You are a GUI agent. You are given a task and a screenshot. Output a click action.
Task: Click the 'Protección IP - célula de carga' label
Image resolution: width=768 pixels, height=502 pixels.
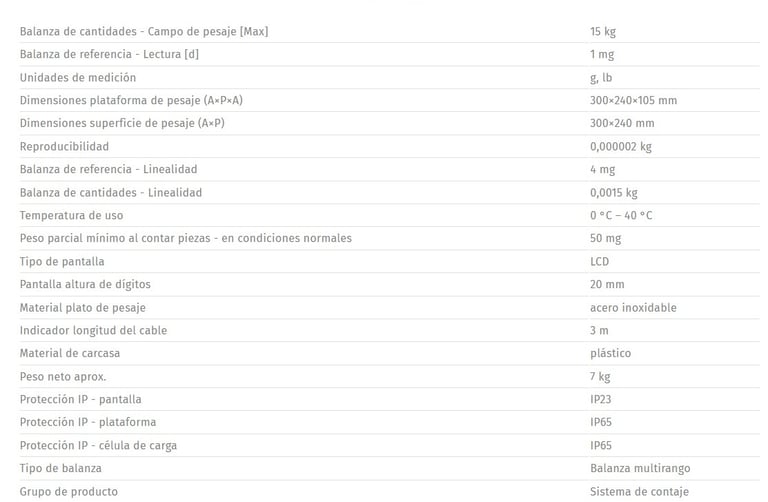pyautogui.click(x=98, y=445)
